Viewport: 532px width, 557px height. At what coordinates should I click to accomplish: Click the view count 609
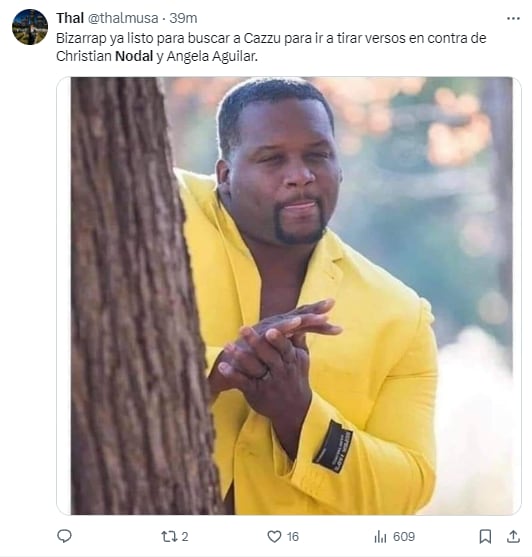pos(404,536)
